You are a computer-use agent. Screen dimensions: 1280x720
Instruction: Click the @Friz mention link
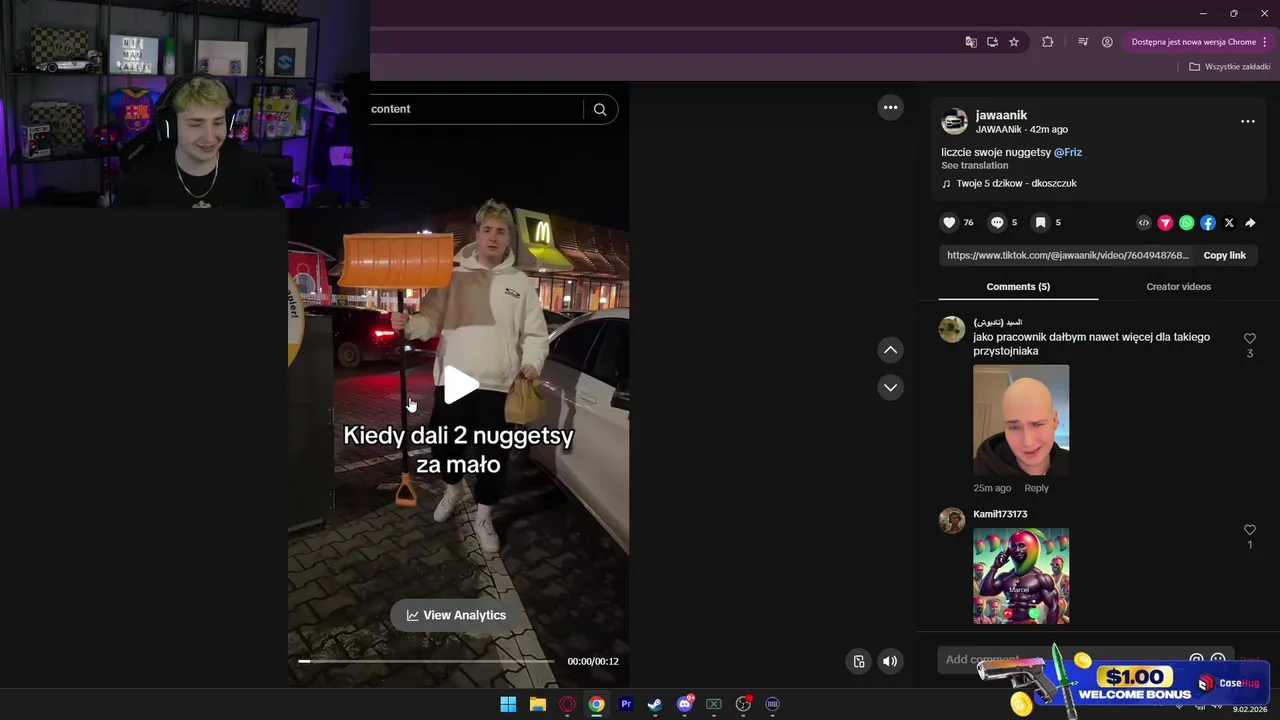[x=1068, y=152]
